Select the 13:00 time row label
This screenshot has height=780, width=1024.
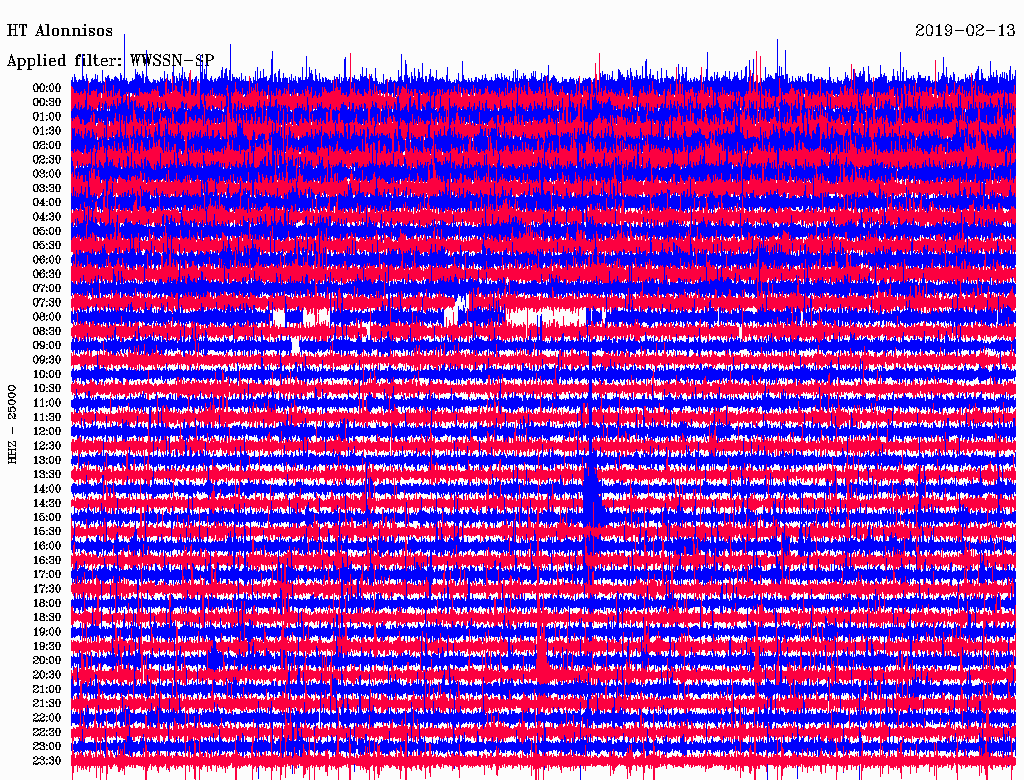(47, 460)
